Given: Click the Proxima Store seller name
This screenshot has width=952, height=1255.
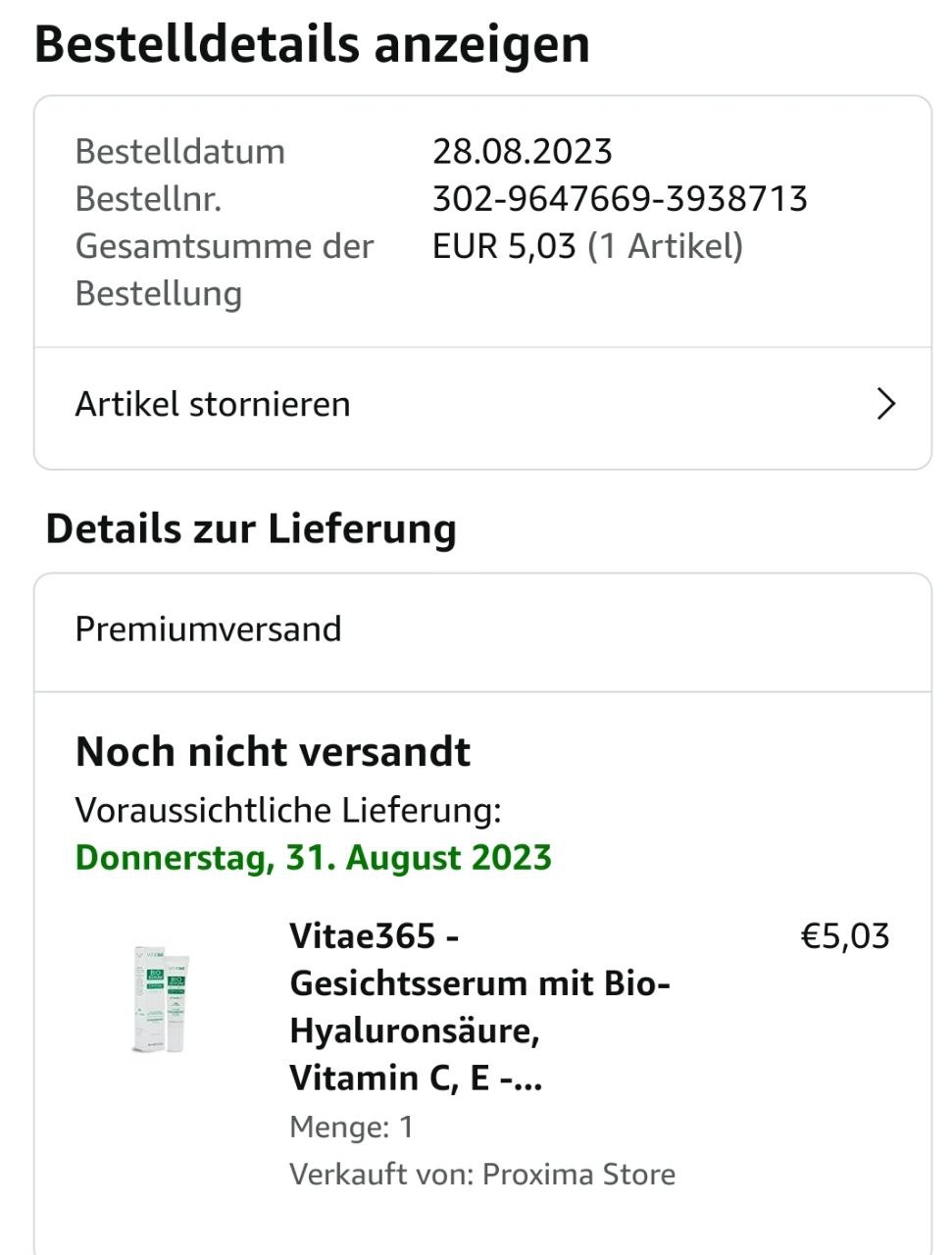Looking at the screenshot, I should pos(578,1174).
